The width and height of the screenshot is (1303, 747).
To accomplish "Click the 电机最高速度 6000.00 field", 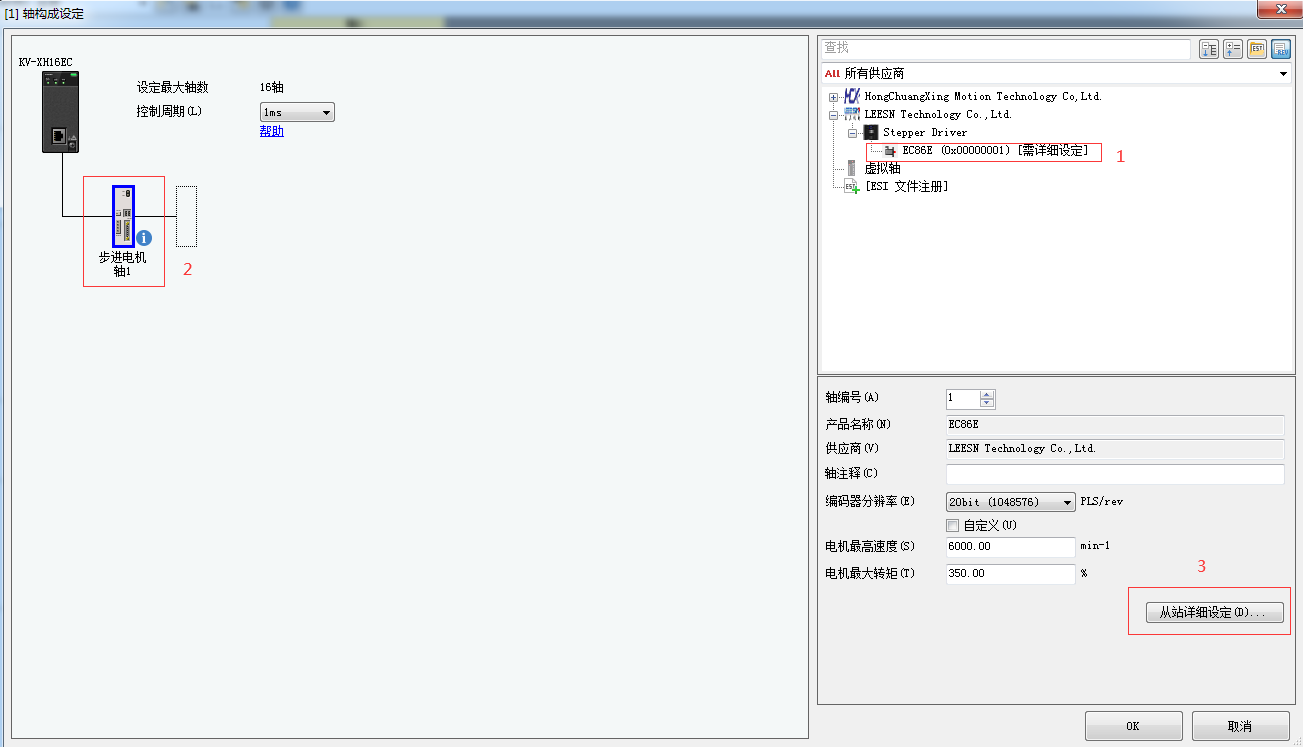I will pos(1010,547).
